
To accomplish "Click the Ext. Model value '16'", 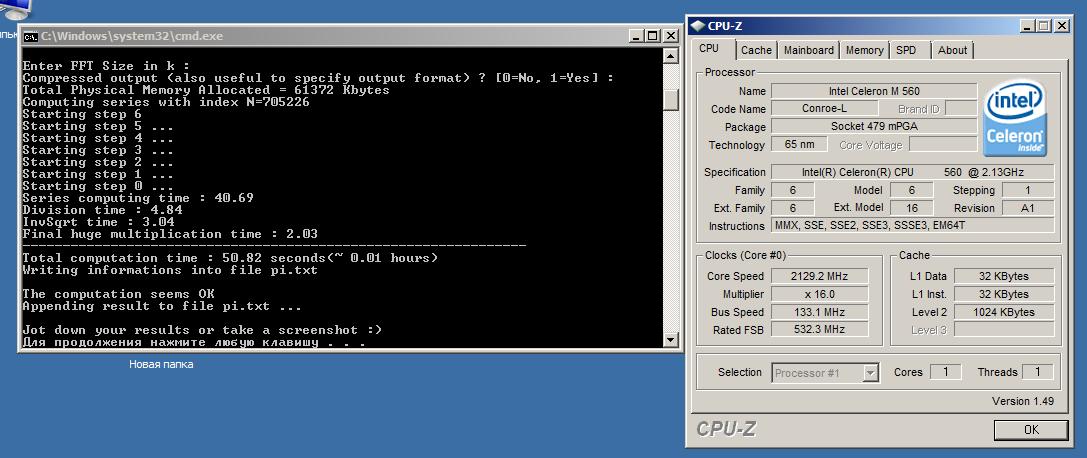I will tap(912, 208).
